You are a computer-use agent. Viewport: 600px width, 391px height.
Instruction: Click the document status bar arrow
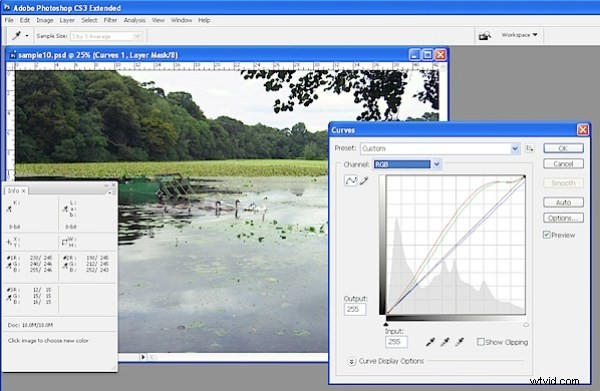click(x=143, y=357)
